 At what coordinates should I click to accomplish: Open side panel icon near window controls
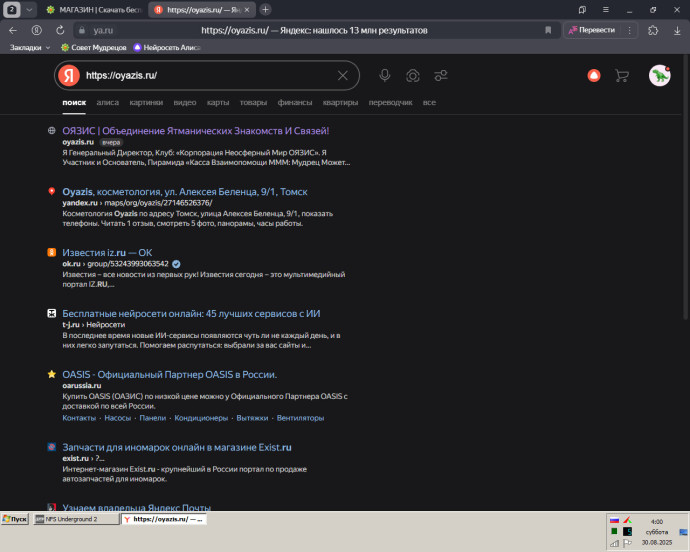tap(582, 10)
